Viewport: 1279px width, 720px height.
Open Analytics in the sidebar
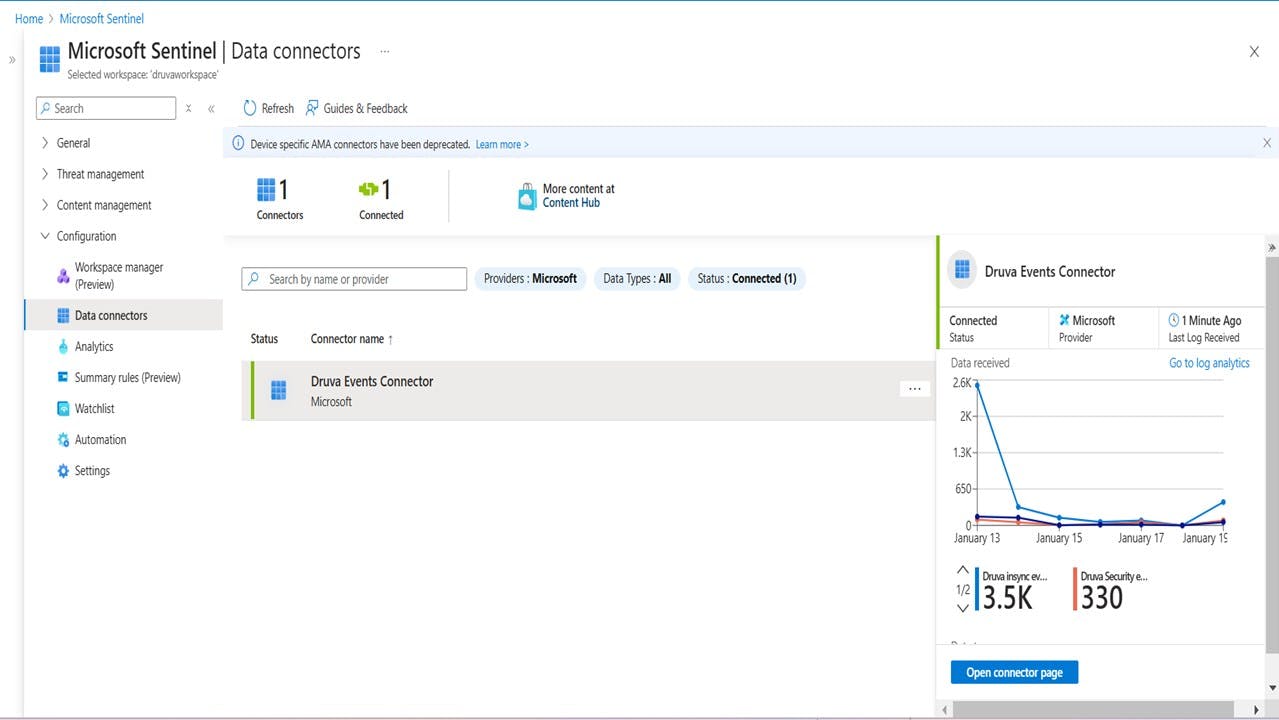[94, 347]
